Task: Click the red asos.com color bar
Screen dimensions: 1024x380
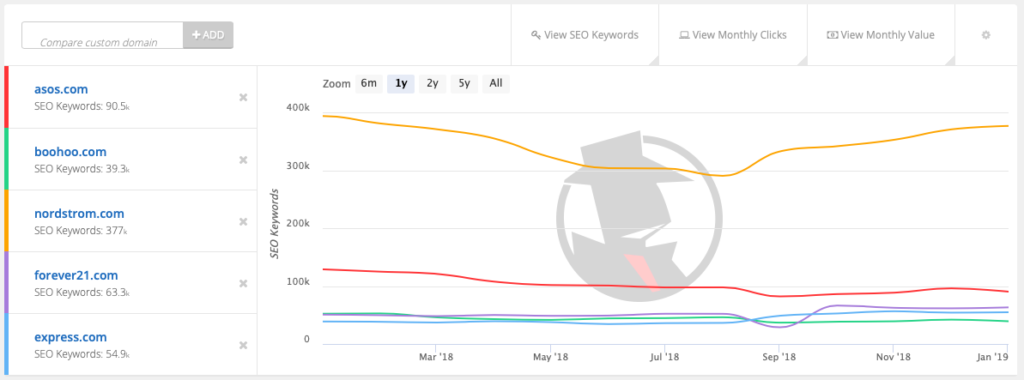Action: 6,97
